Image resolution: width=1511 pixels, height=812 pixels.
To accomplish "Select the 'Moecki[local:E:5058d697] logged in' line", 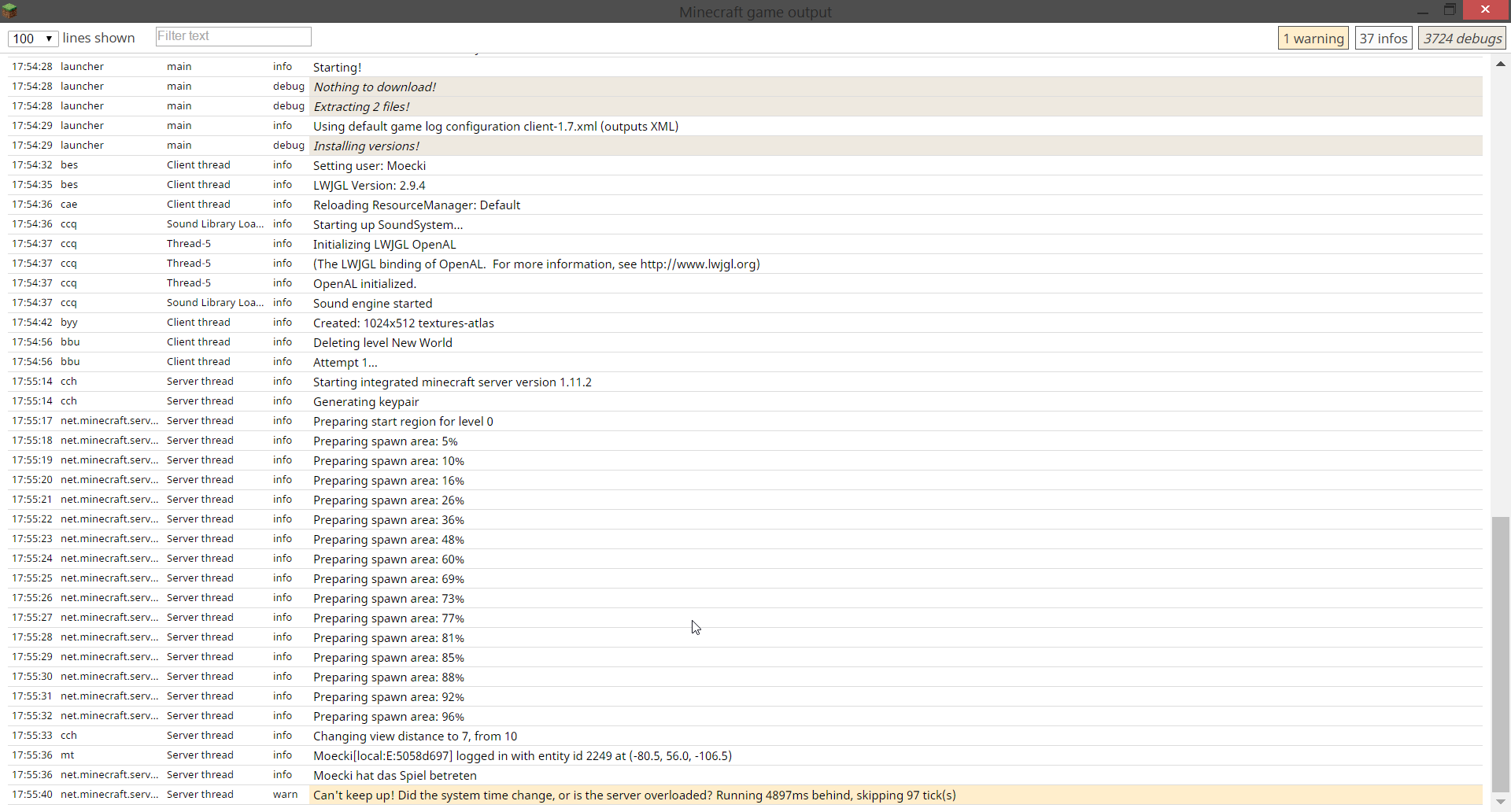I will tap(745, 755).
